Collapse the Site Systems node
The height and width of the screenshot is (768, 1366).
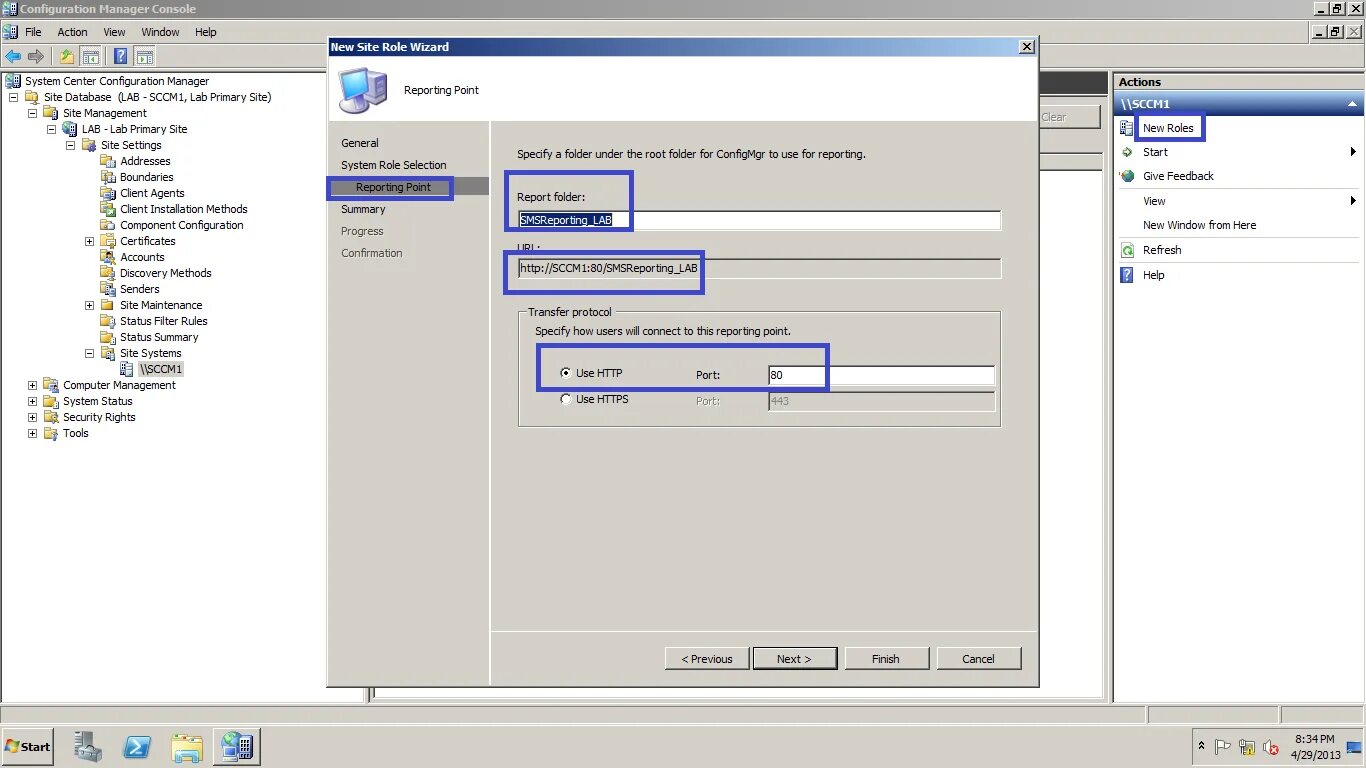(89, 353)
